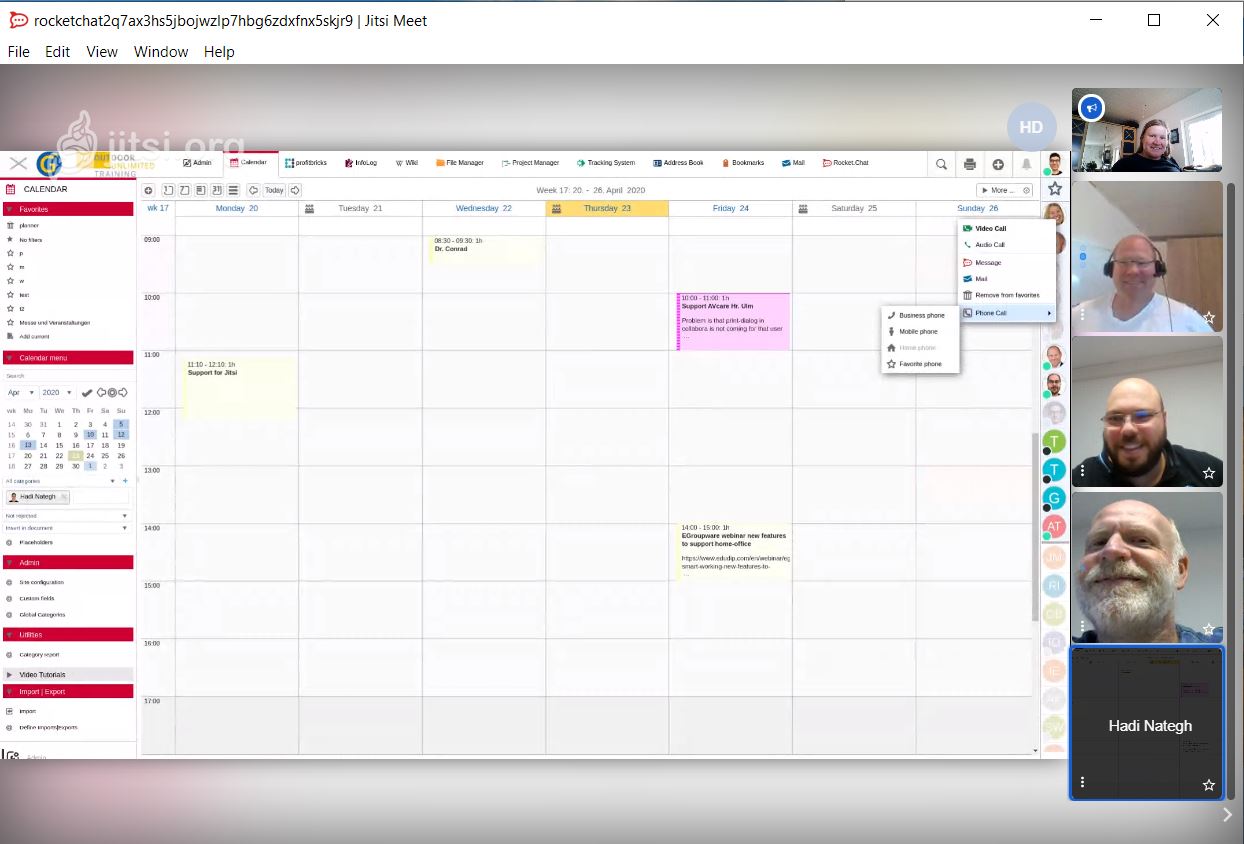Select the list view icon in calendar toolbar
This screenshot has width=1244, height=844.
click(x=233, y=190)
